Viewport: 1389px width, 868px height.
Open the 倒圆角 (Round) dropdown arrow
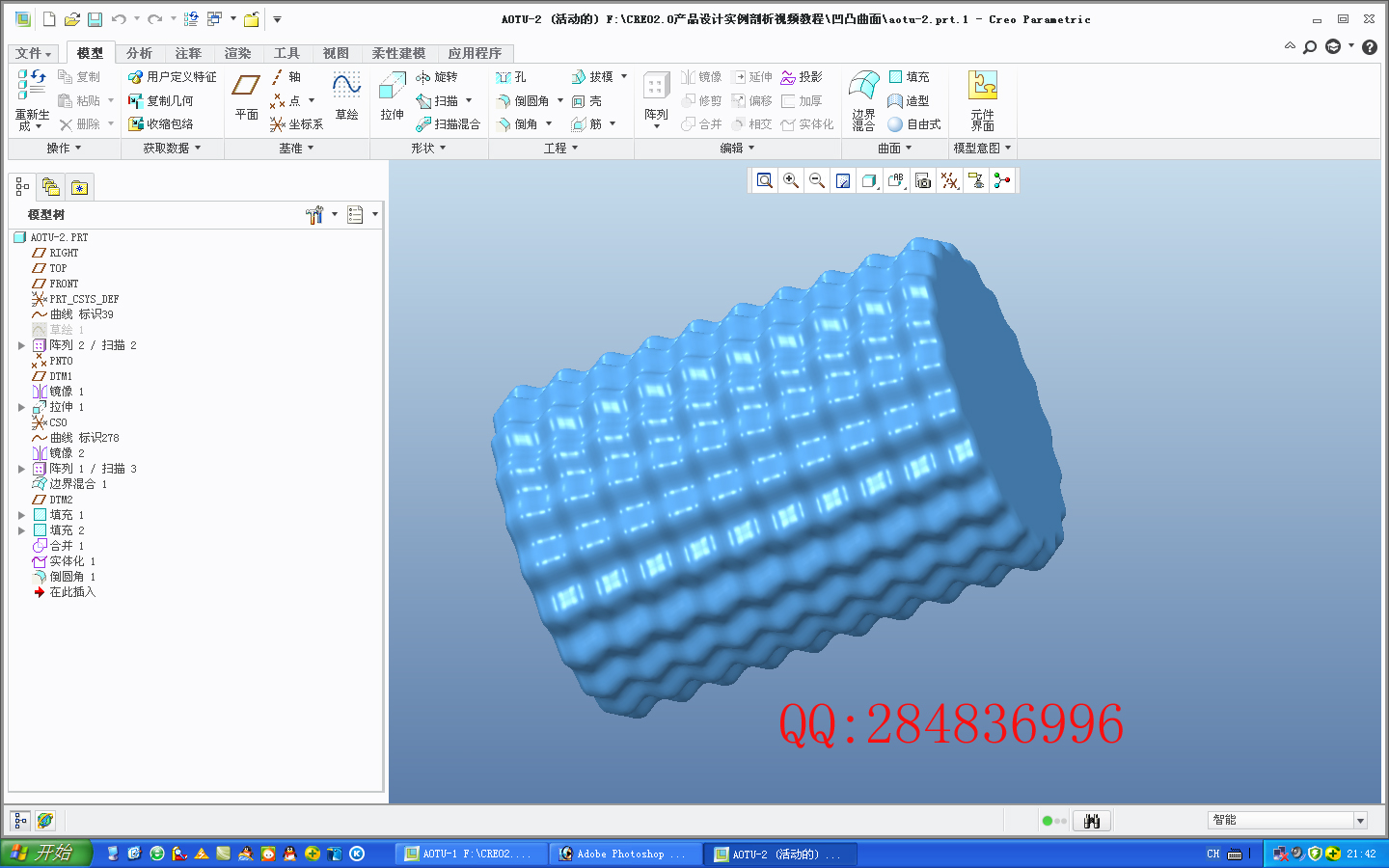[560, 101]
